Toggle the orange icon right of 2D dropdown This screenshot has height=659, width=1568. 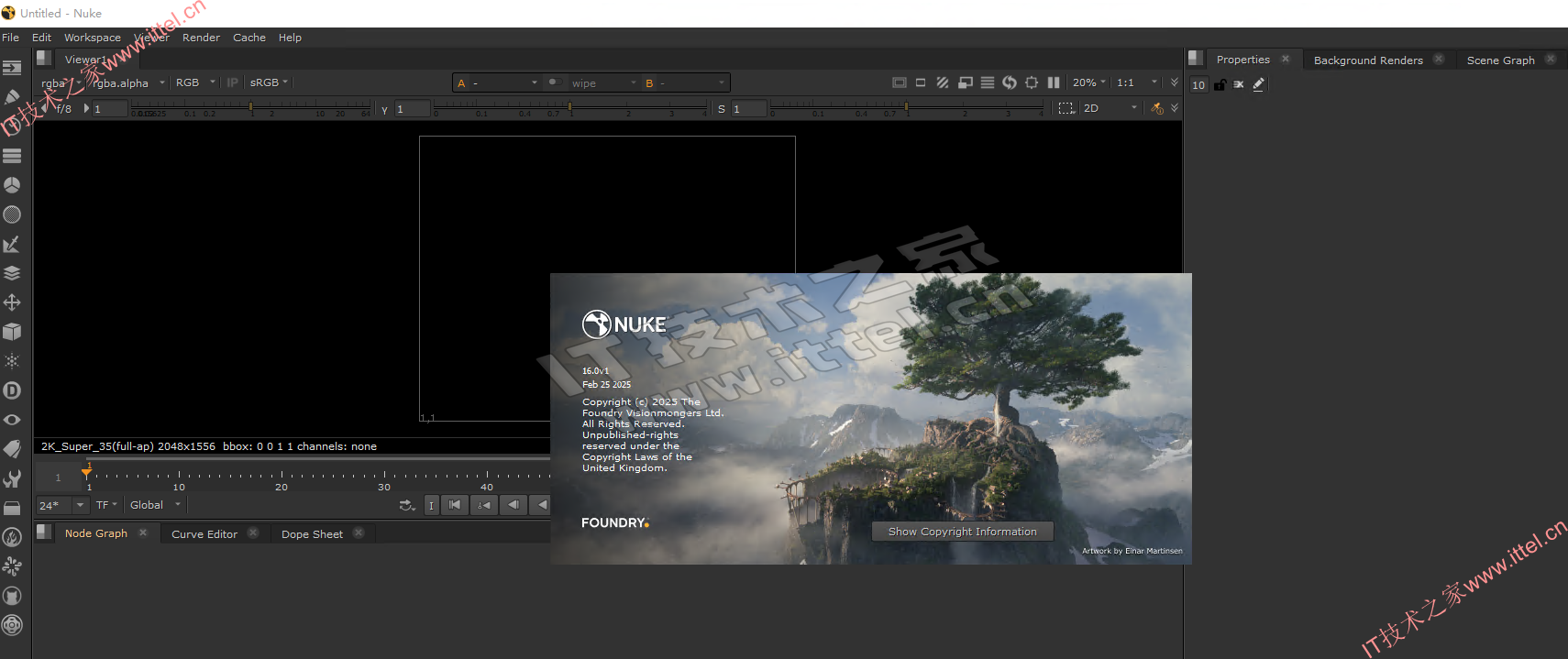click(1157, 108)
